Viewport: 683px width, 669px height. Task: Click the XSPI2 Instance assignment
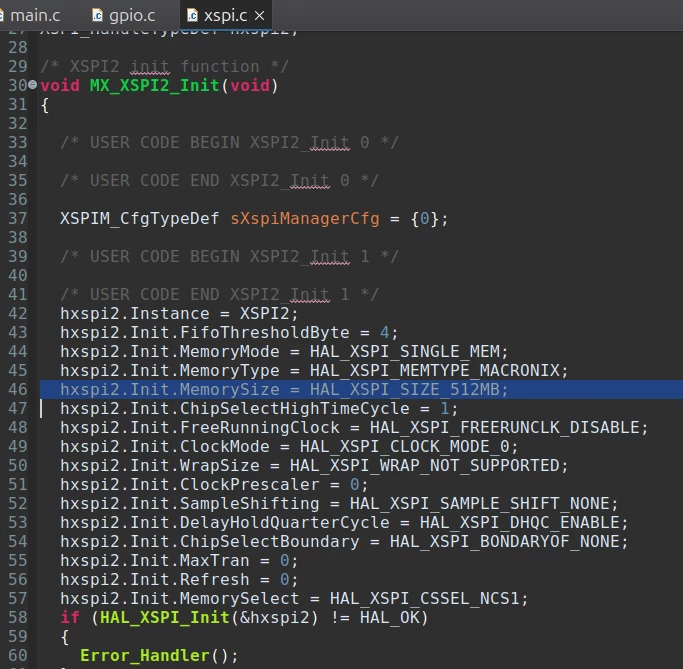click(179, 314)
